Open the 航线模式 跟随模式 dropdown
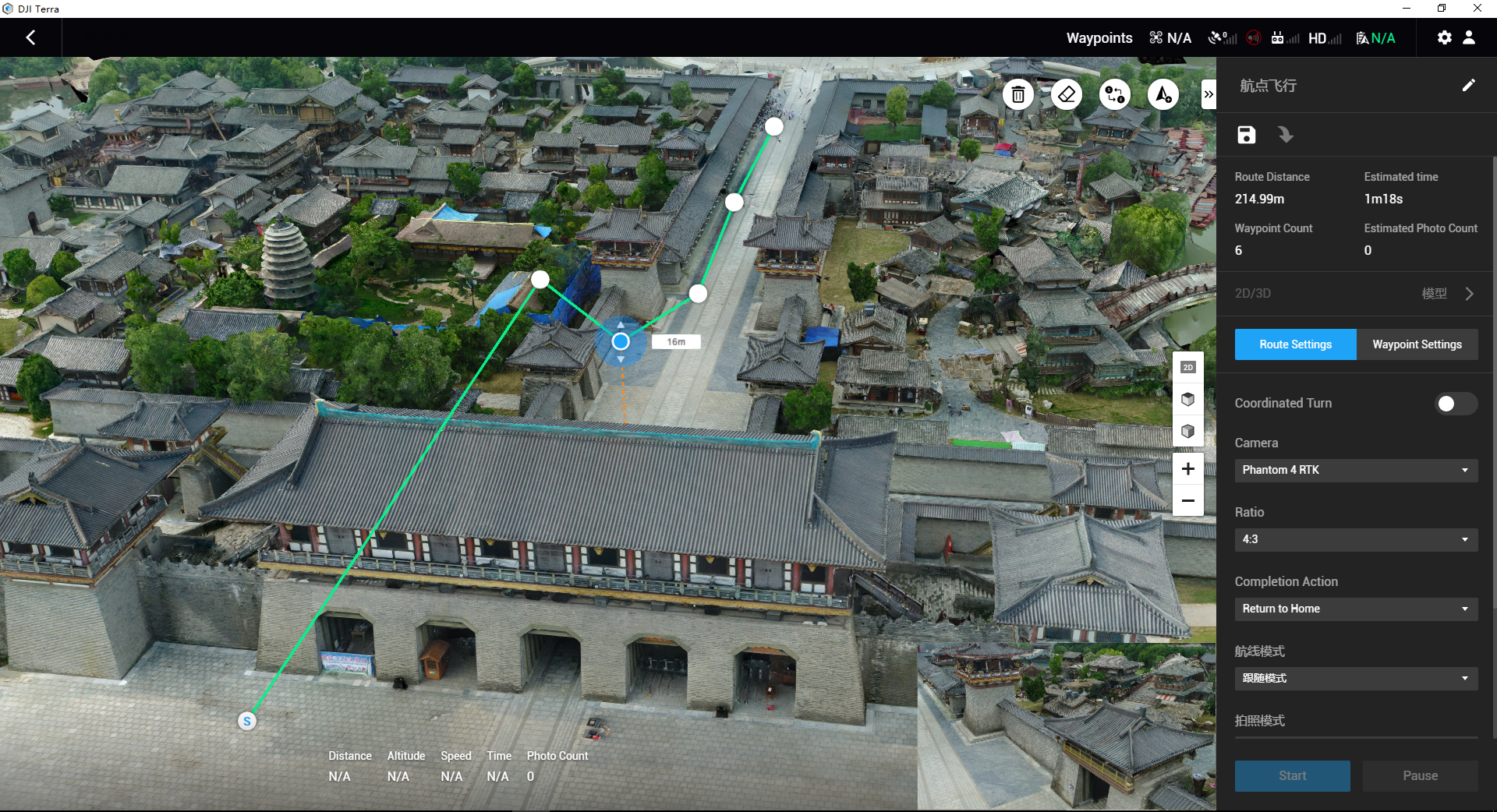1497x812 pixels. point(1356,678)
